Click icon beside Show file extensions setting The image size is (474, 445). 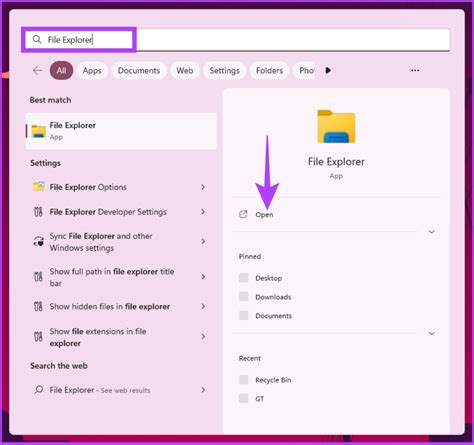pos(38,337)
